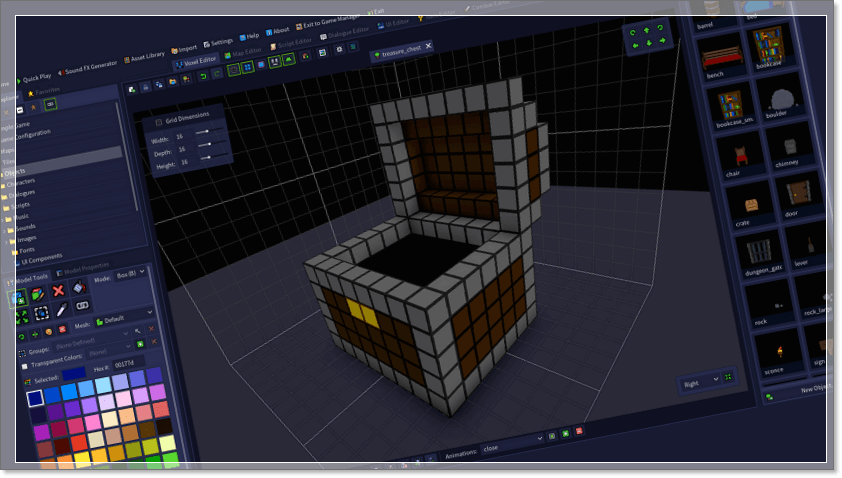Open the Animations close dropdown
The height and width of the screenshot is (478, 842).
pyautogui.click(x=512, y=444)
